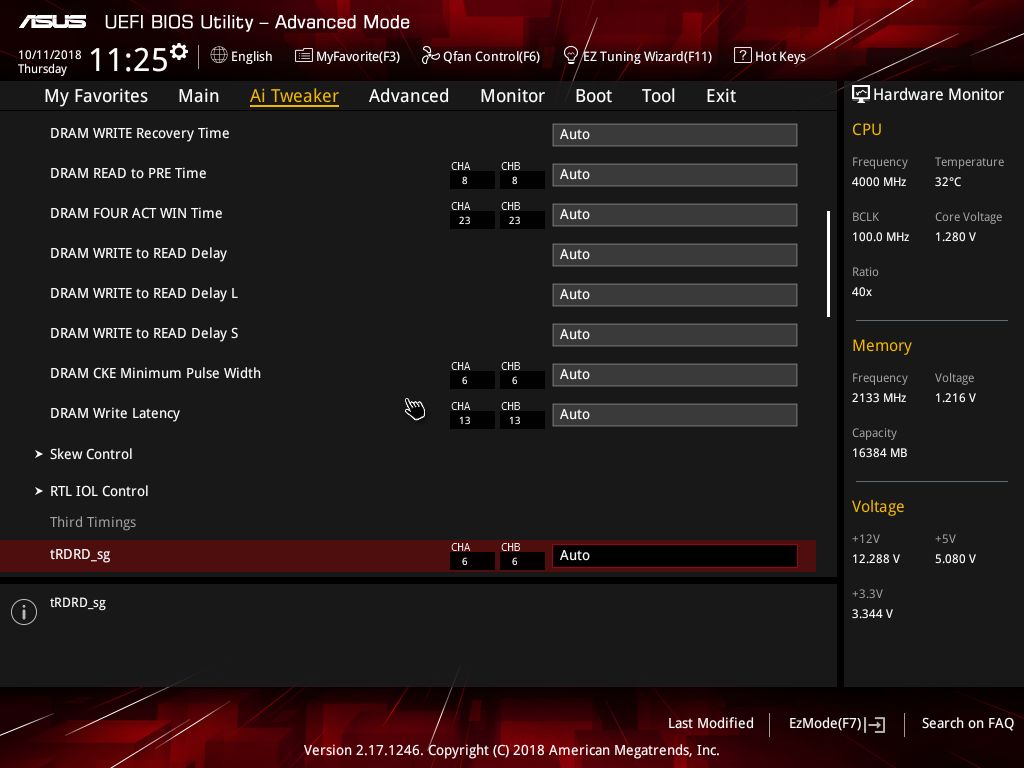
Task: Open the Monitor tab
Action: 512,96
